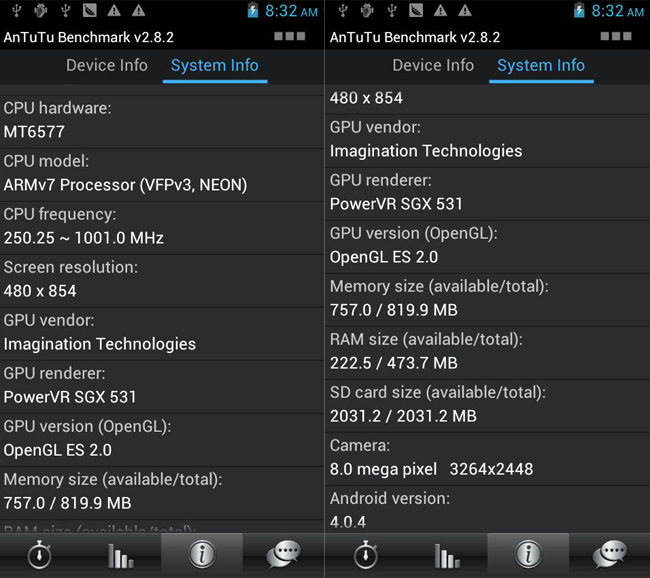Select Imagination Technologies in right screenshot
The width and height of the screenshot is (650, 578).
coord(426,151)
